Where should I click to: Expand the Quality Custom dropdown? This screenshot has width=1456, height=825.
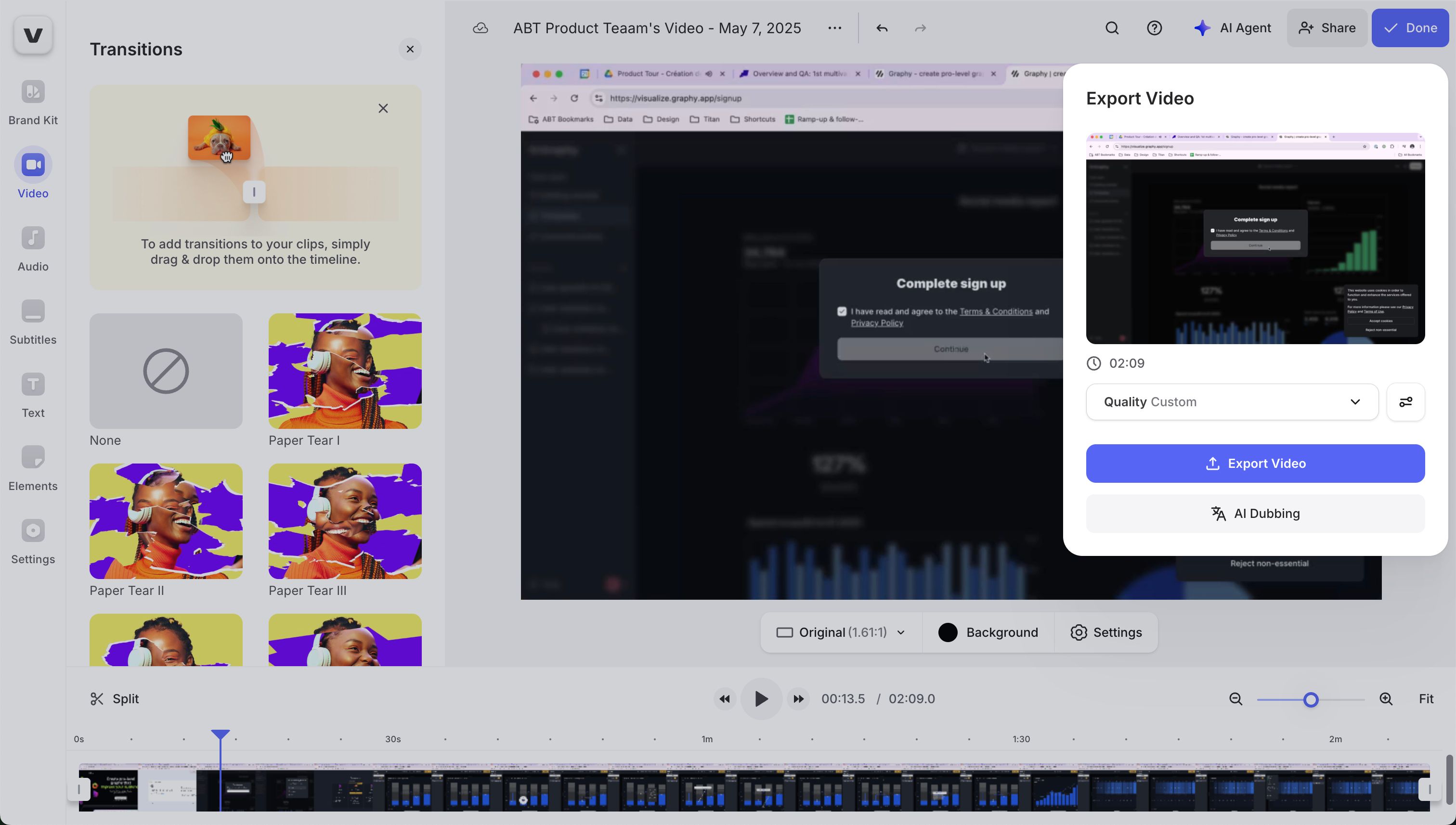tap(1232, 402)
